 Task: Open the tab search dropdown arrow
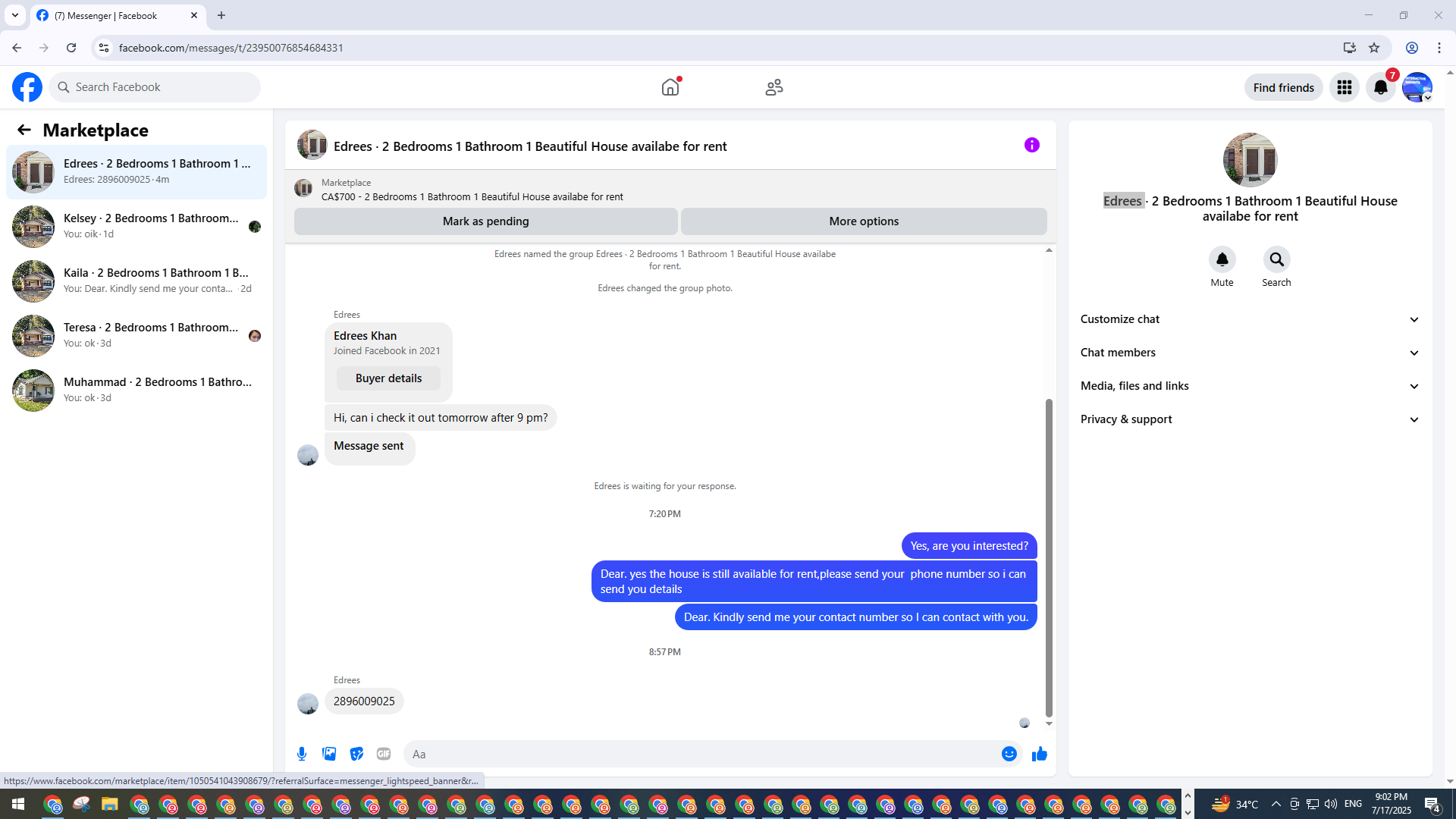[x=15, y=15]
